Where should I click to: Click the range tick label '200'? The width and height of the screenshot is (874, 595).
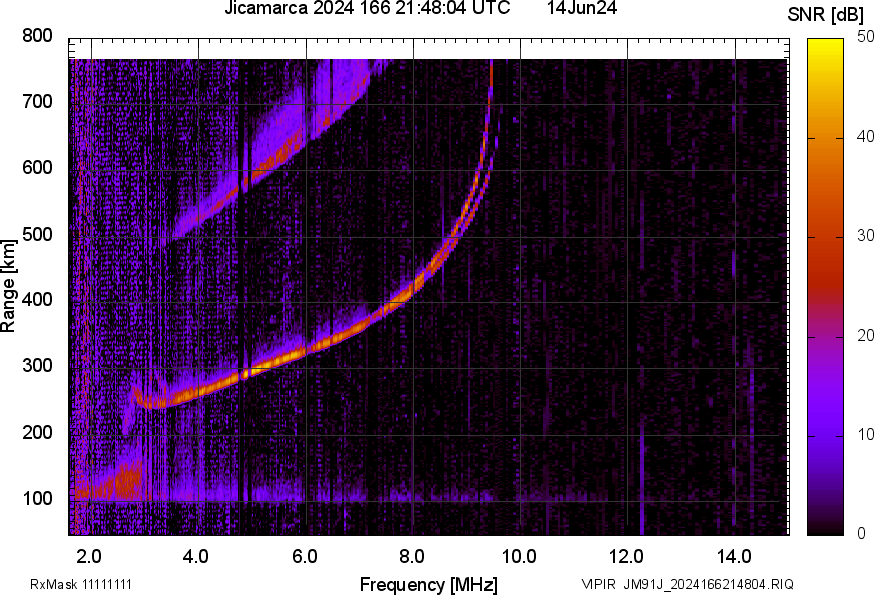(37, 432)
